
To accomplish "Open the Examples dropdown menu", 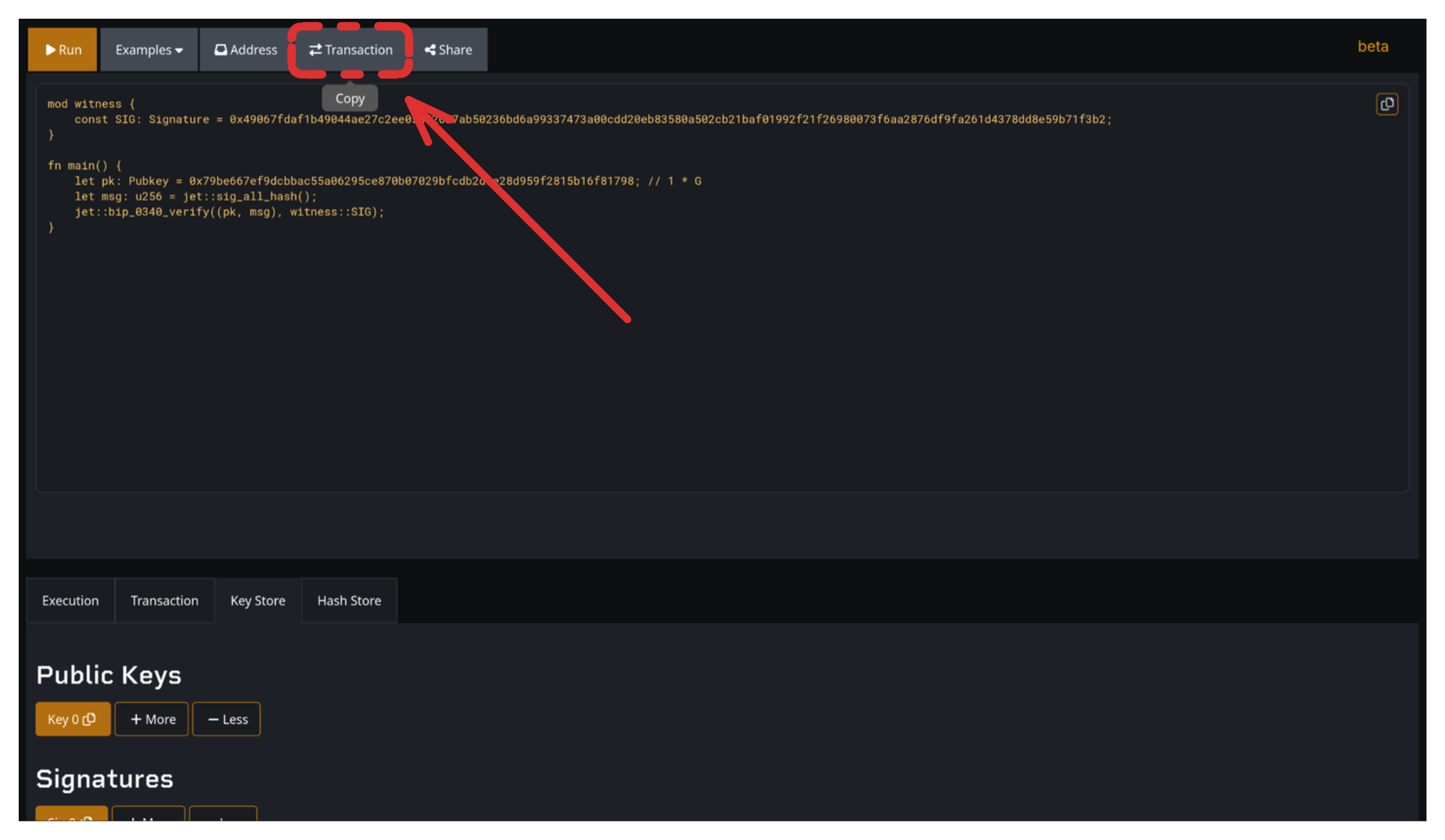I will (x=148, y=50).
